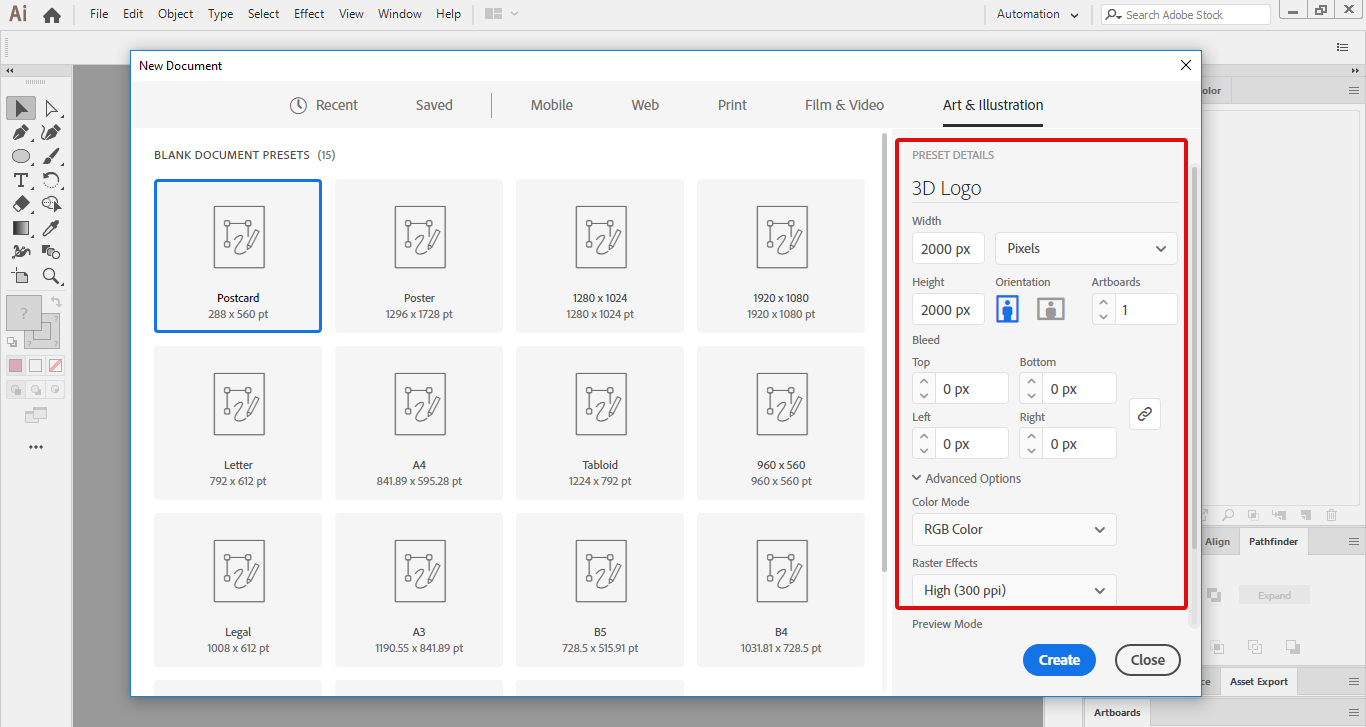Screen dimensions: 1366x727
Task: Switch to the Print tab
Action: pos(732,105)
